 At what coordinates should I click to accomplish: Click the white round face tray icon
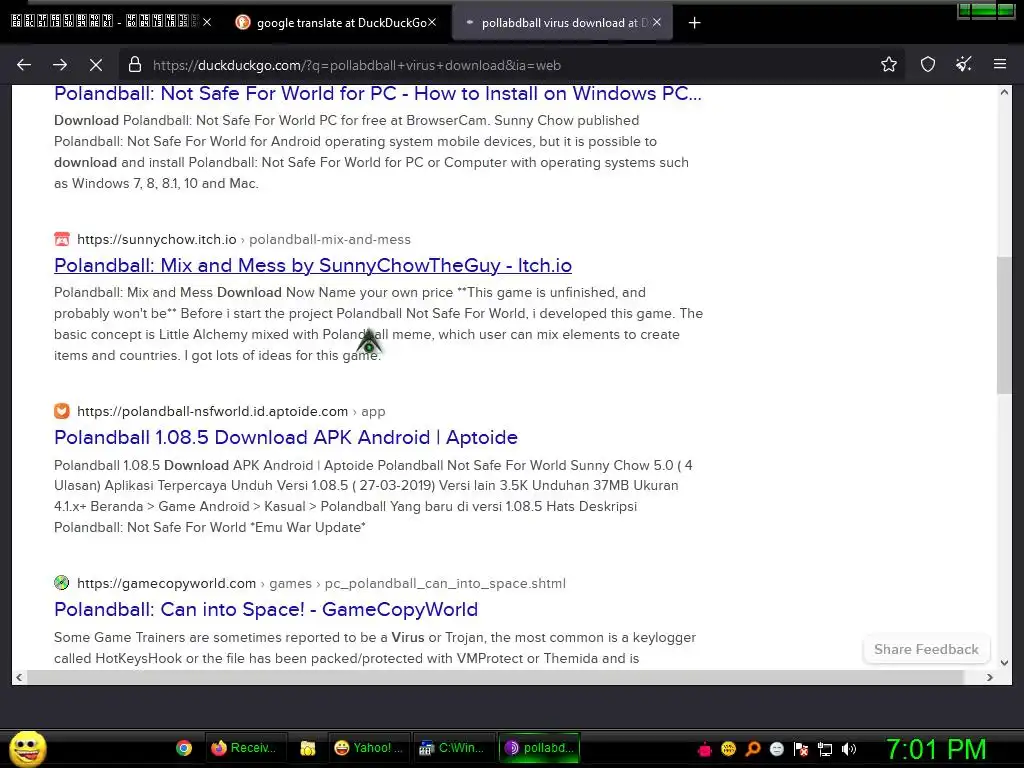(776, 749)
